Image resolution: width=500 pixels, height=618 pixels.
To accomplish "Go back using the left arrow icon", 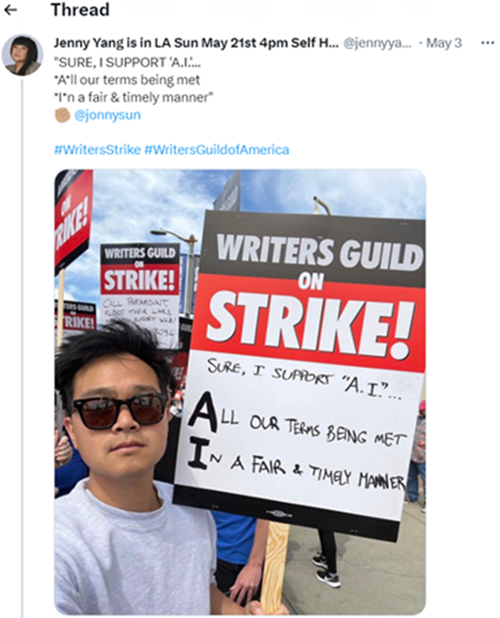I will coord(10,10).
